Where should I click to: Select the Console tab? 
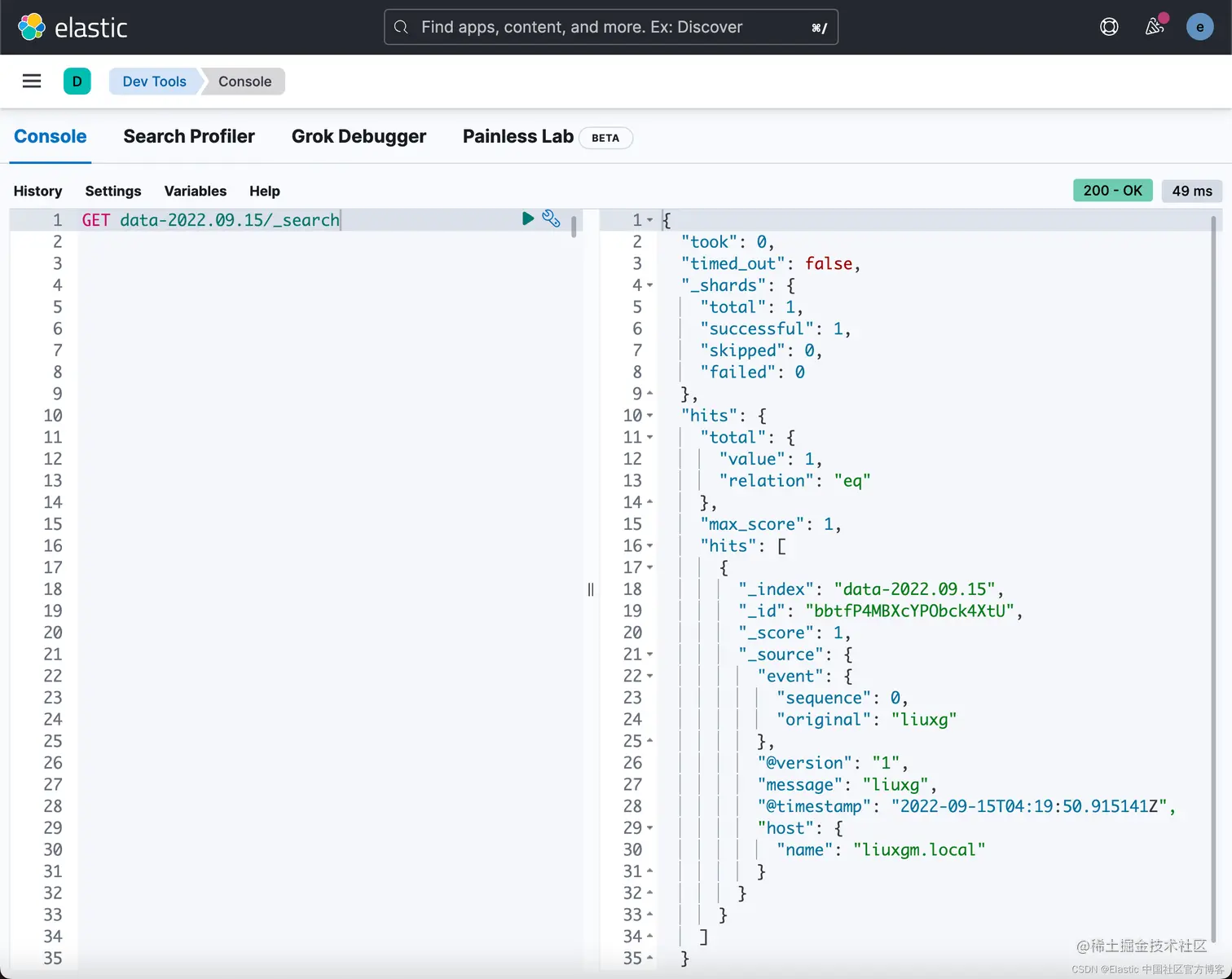[51, 136]
